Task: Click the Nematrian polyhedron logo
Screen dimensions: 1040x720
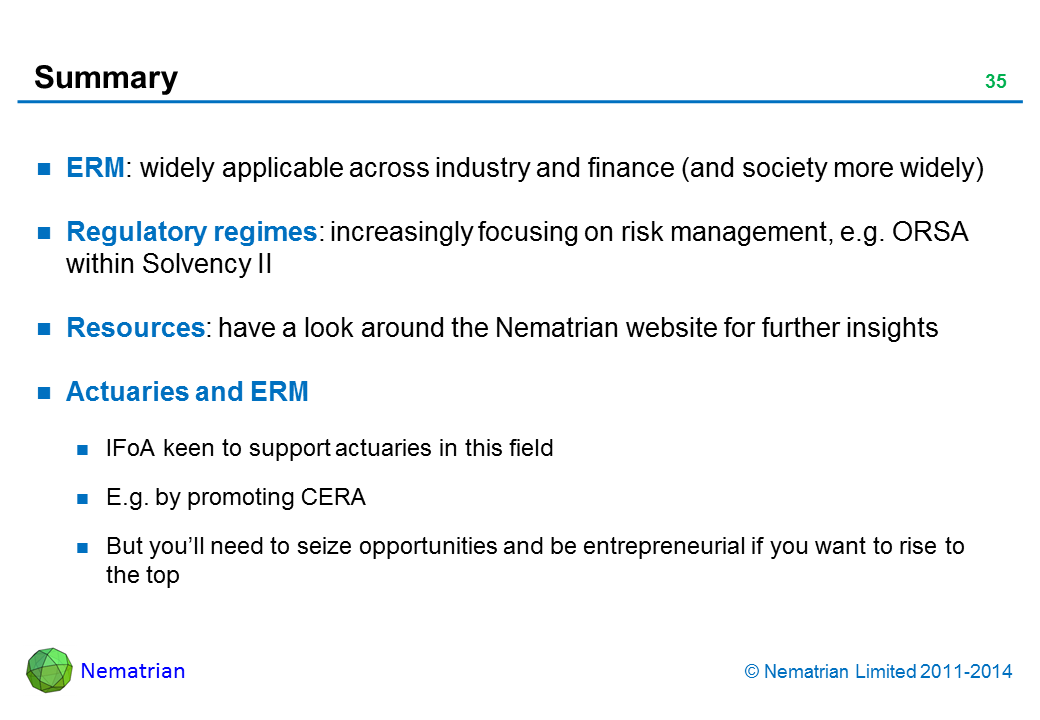Action: coord(49,670)
